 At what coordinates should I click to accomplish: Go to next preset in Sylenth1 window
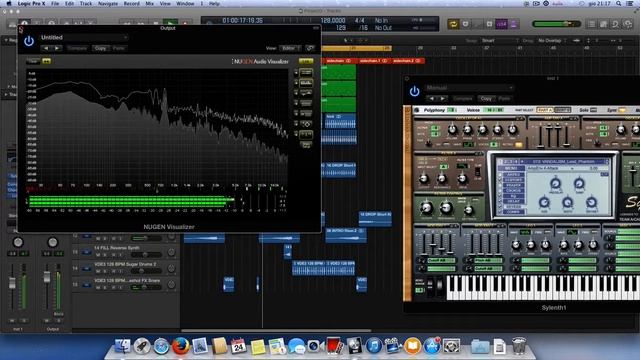(x=443, y=98)
